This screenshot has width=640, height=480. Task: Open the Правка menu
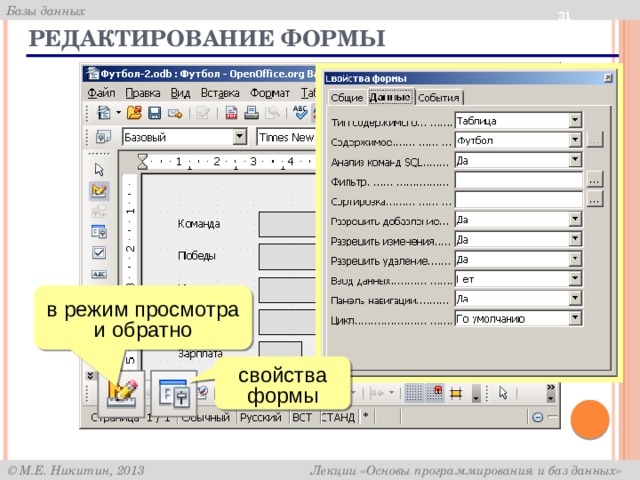pyautogui.click(x=142, y=93)
